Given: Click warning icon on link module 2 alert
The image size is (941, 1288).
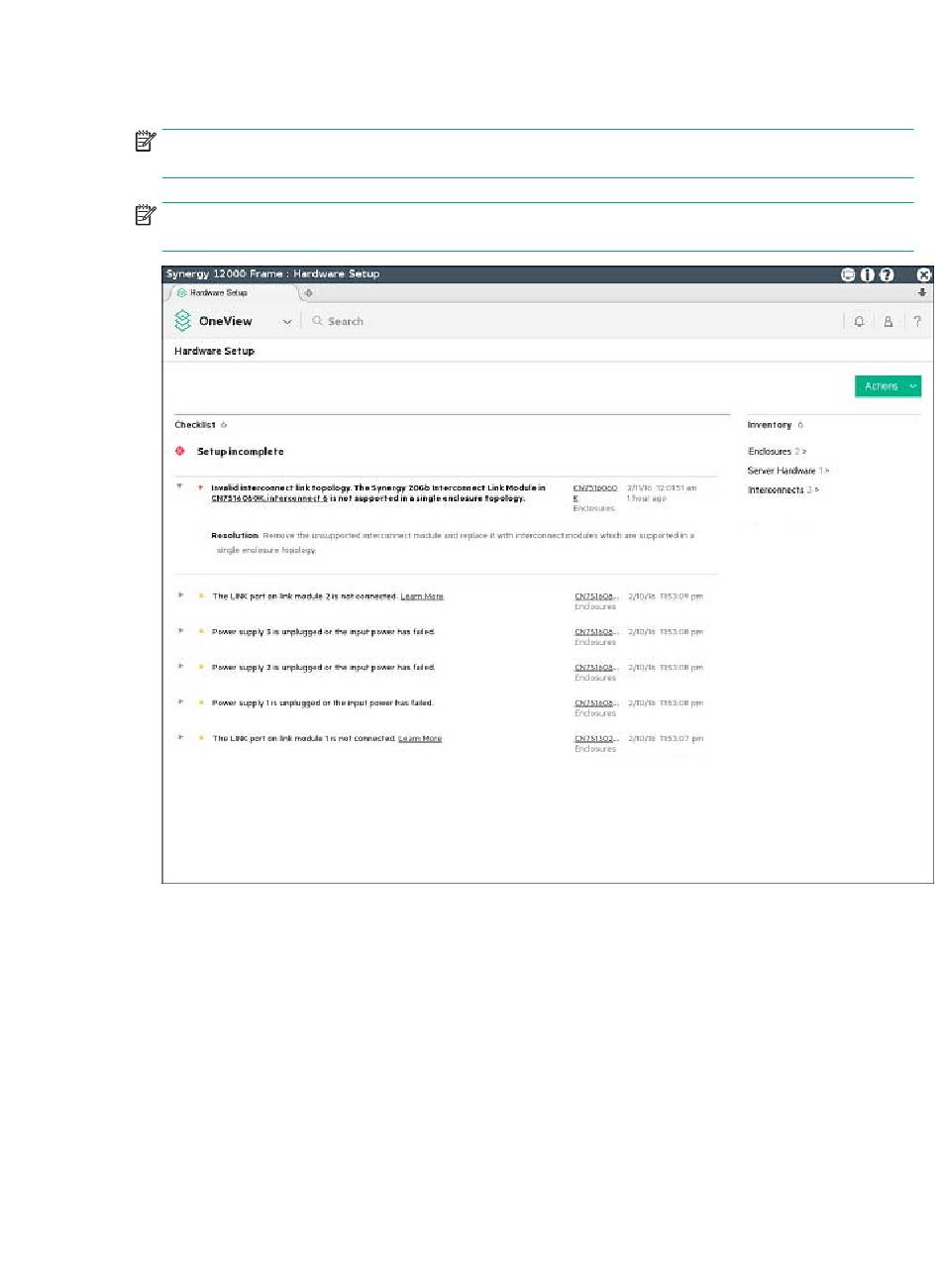Looking at the screenshot, I should click(x=200, y=596).
